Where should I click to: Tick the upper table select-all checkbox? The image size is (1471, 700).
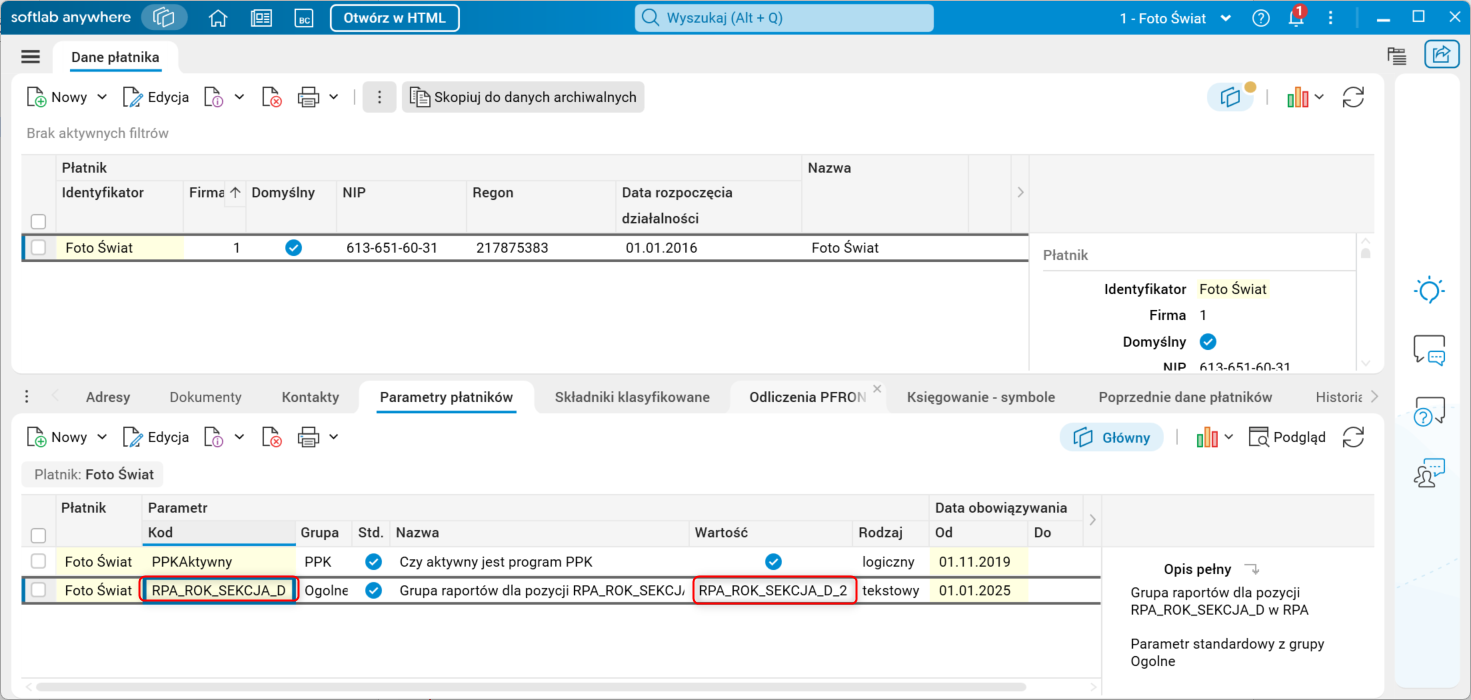[x=38, y=221]
